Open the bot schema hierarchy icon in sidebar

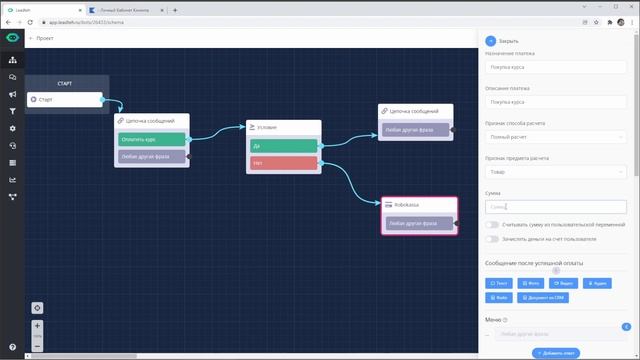[x=13, y=60]
